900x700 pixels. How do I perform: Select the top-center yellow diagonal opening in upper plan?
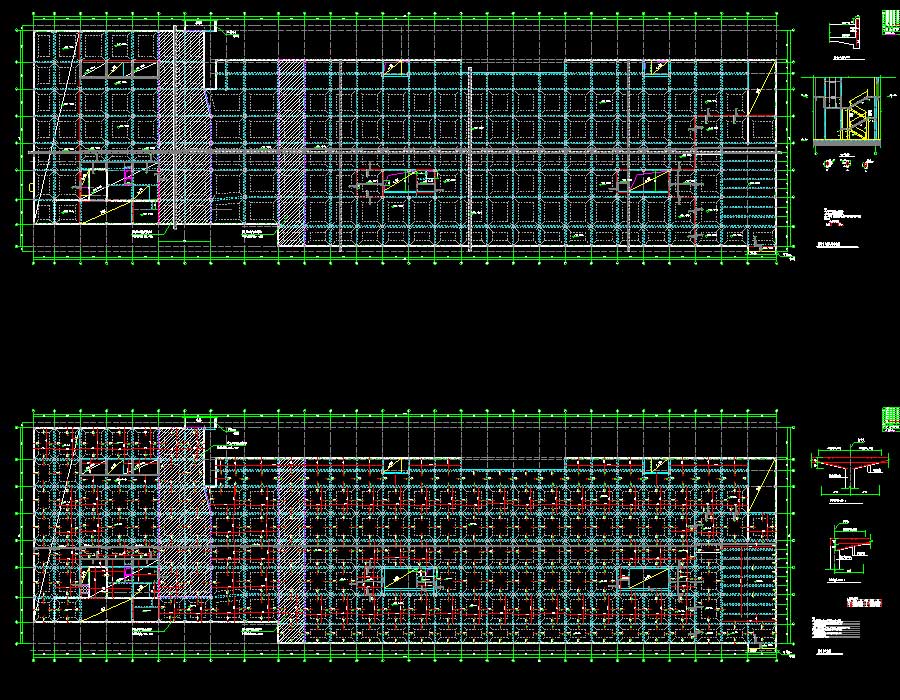click(396, 68)
